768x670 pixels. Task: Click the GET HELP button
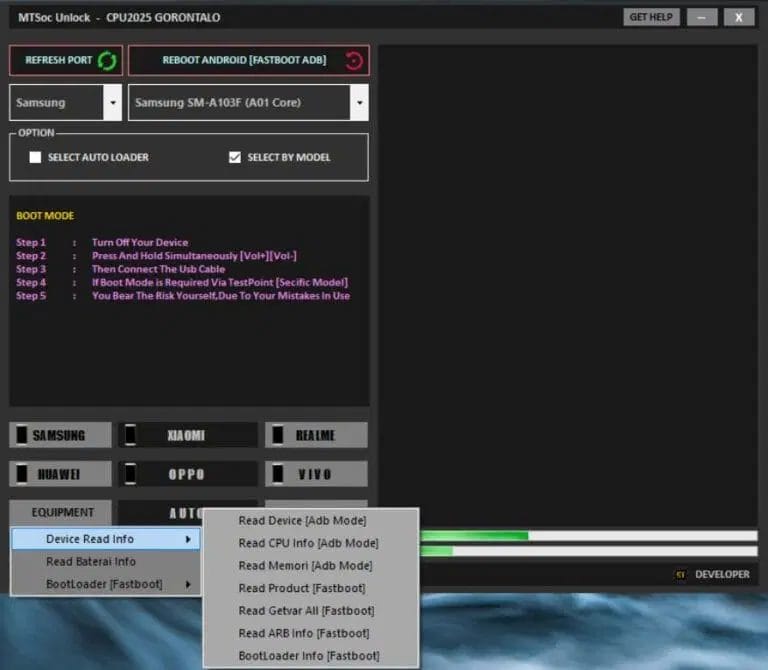click(x=652, y=17)
